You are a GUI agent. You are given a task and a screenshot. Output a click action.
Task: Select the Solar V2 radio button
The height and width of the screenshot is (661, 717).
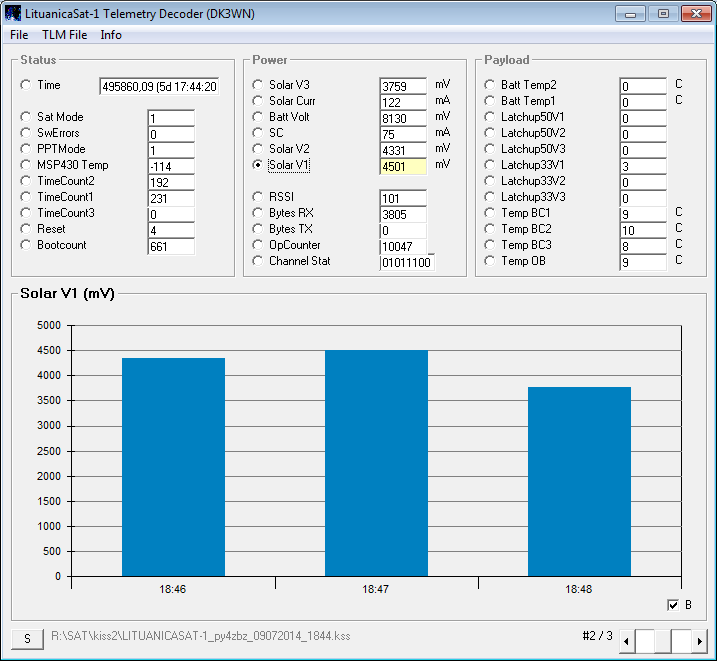point(257,149)
